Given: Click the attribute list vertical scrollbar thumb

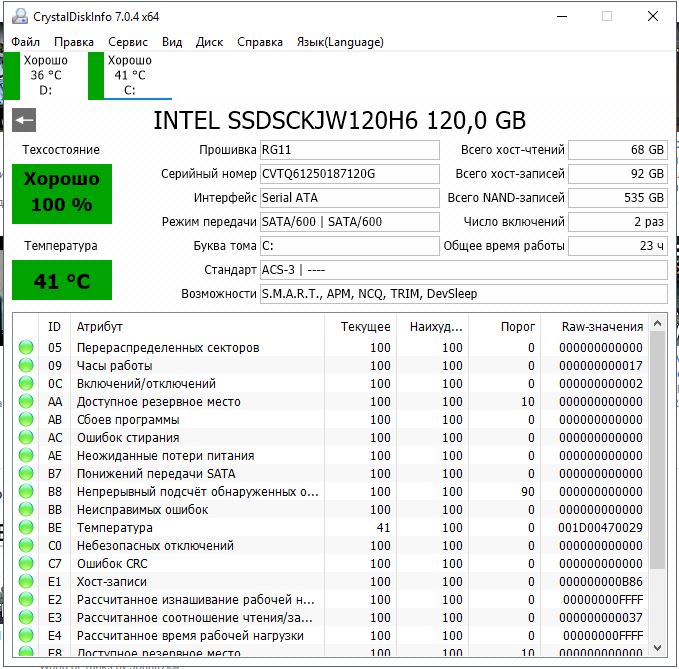Looking at the screenshot, I should (657, 450).
